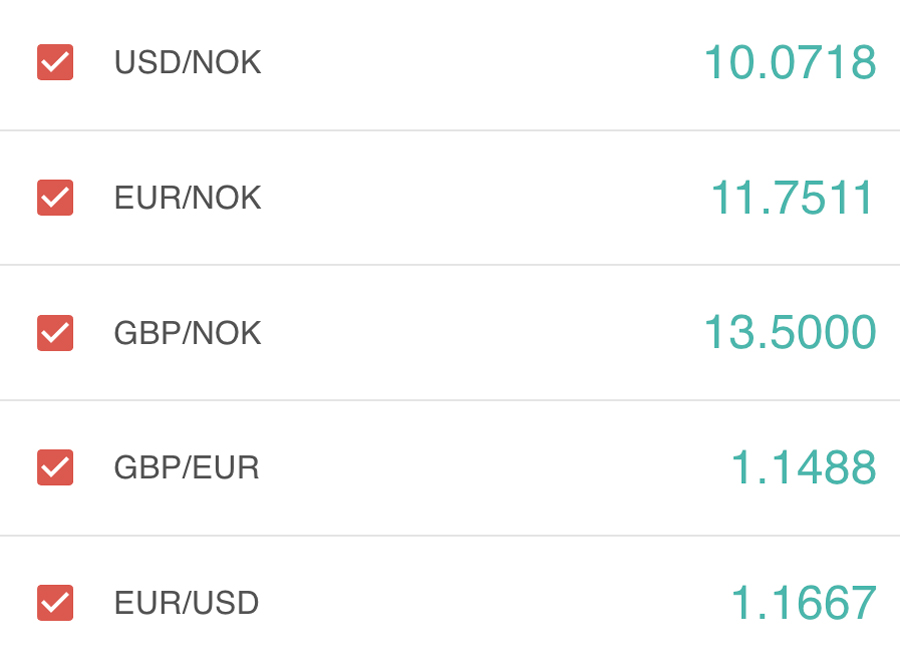Toggle the EUR/NOK checkbox off
Screen dimensions: 900x658
click(55, 198)
